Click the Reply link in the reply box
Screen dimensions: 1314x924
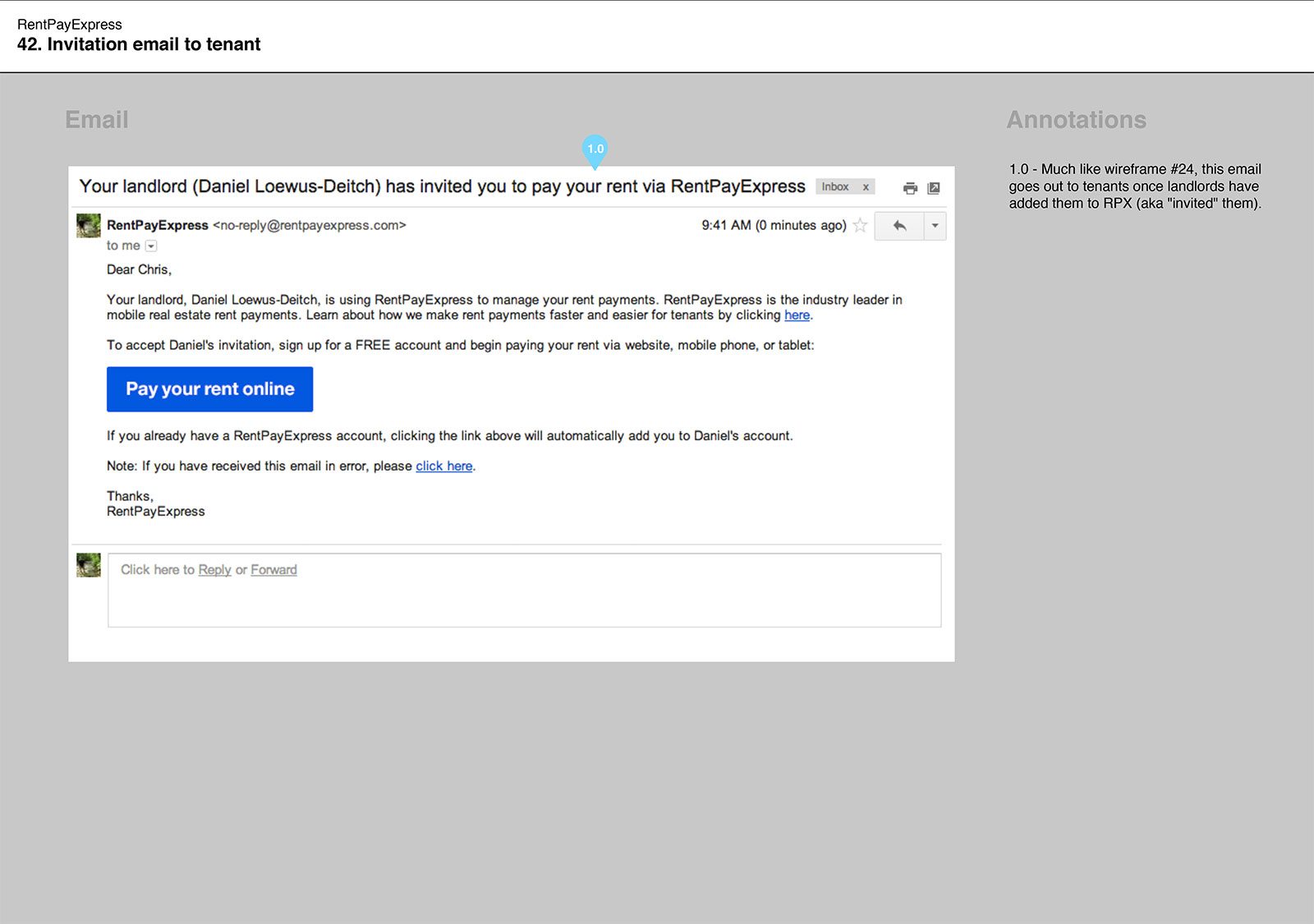pos(214,570)
